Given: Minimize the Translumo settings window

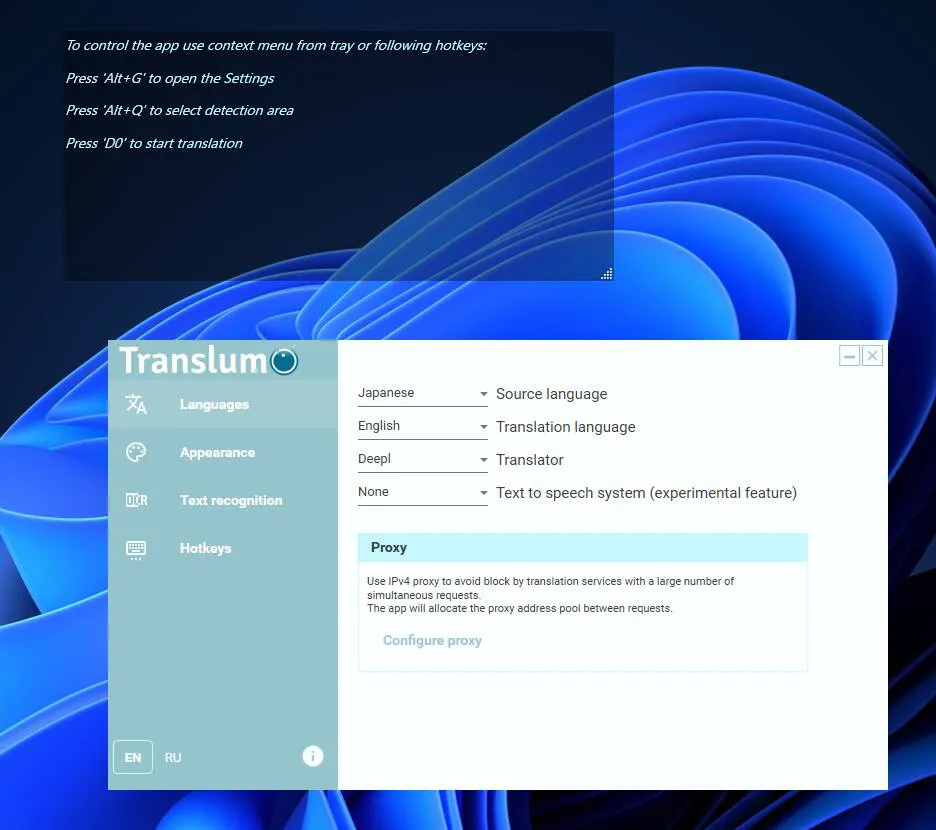Looking at the screenshot, I should (849, 356).
